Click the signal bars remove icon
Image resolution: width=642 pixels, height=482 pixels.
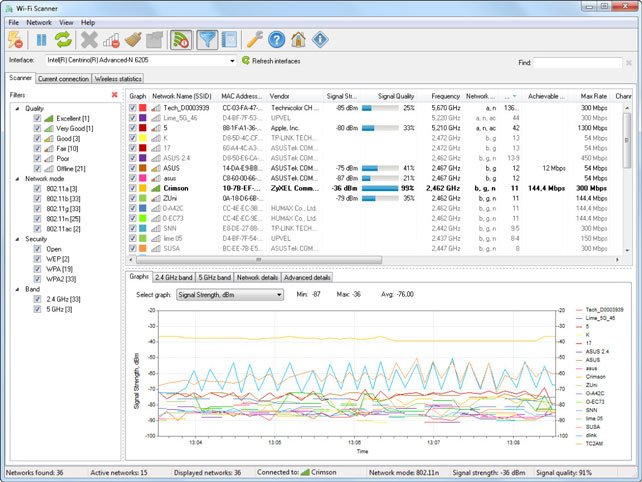[111, 40]
